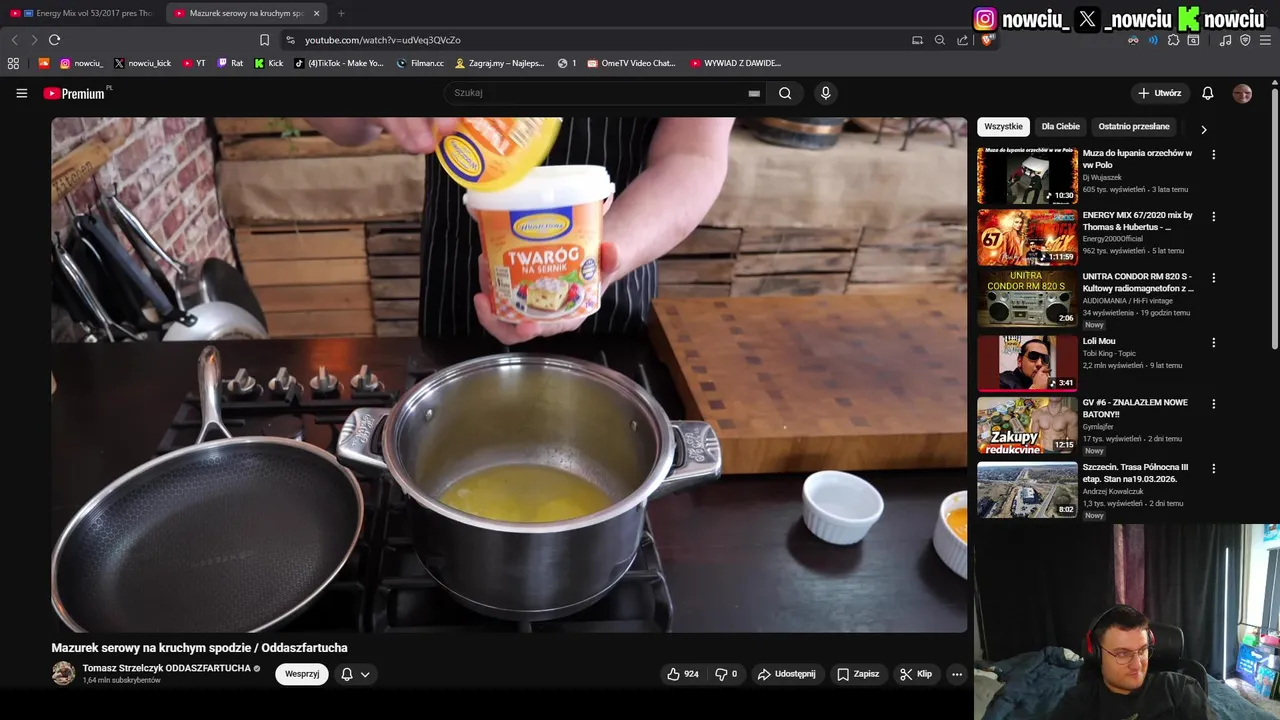Open 'GV #6 - ZNALAZŁEM NOWE BATONY' thumbnail

[1027, 425]
